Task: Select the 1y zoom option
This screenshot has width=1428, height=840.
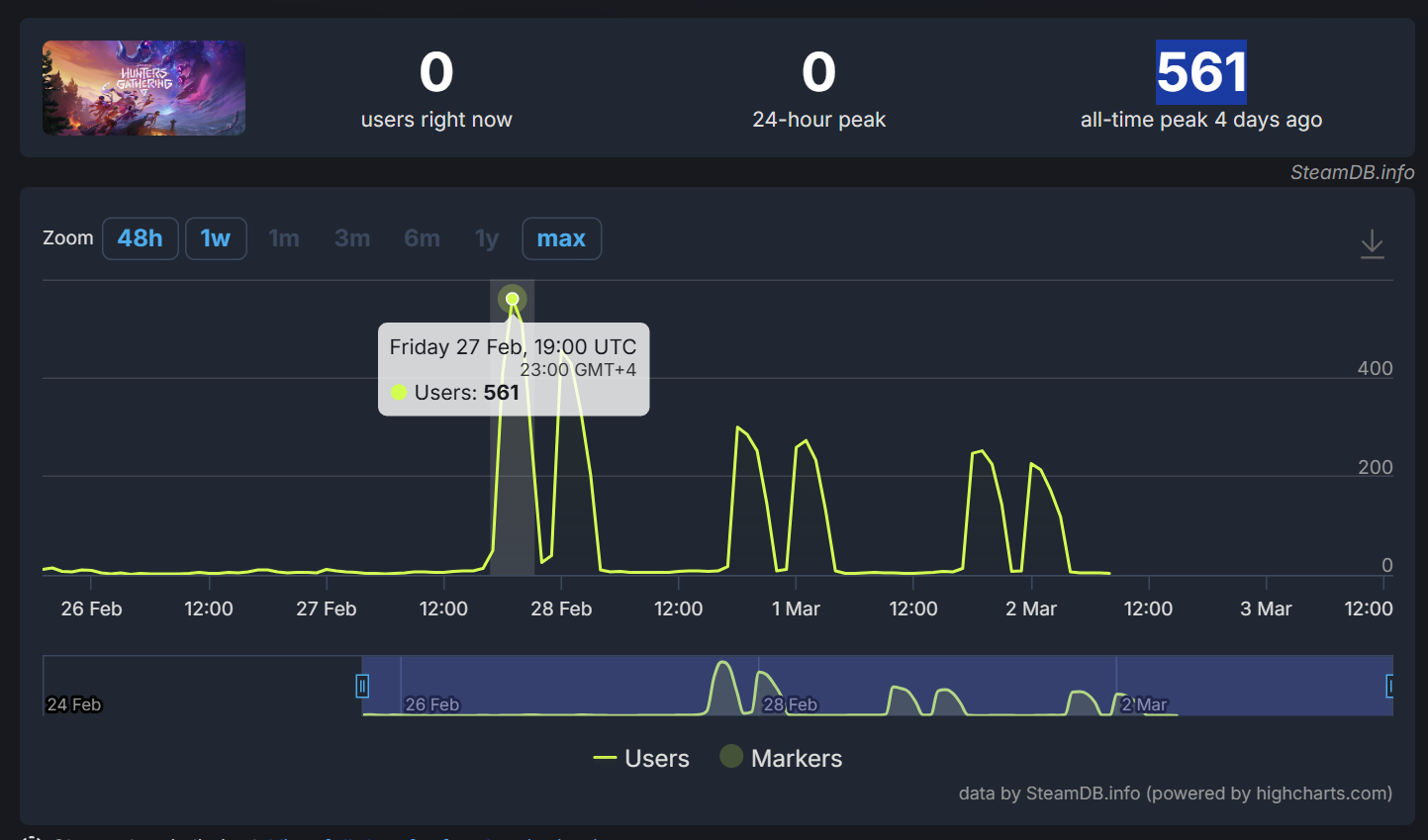Action: click(x=487, y=238)
